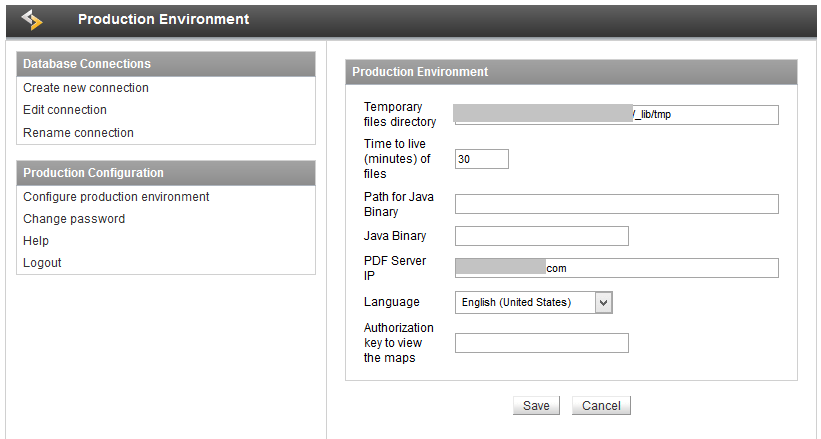The width and height of the screenshot is (821, 439).
Task: Focus the Time to live minutes field
Action: 481,159
